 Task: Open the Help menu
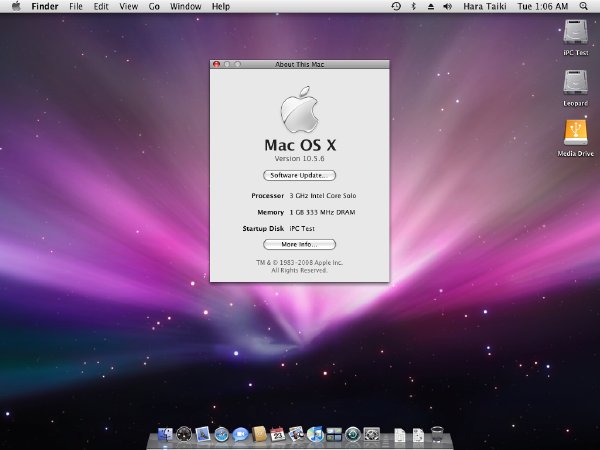(x=221, y=7)
